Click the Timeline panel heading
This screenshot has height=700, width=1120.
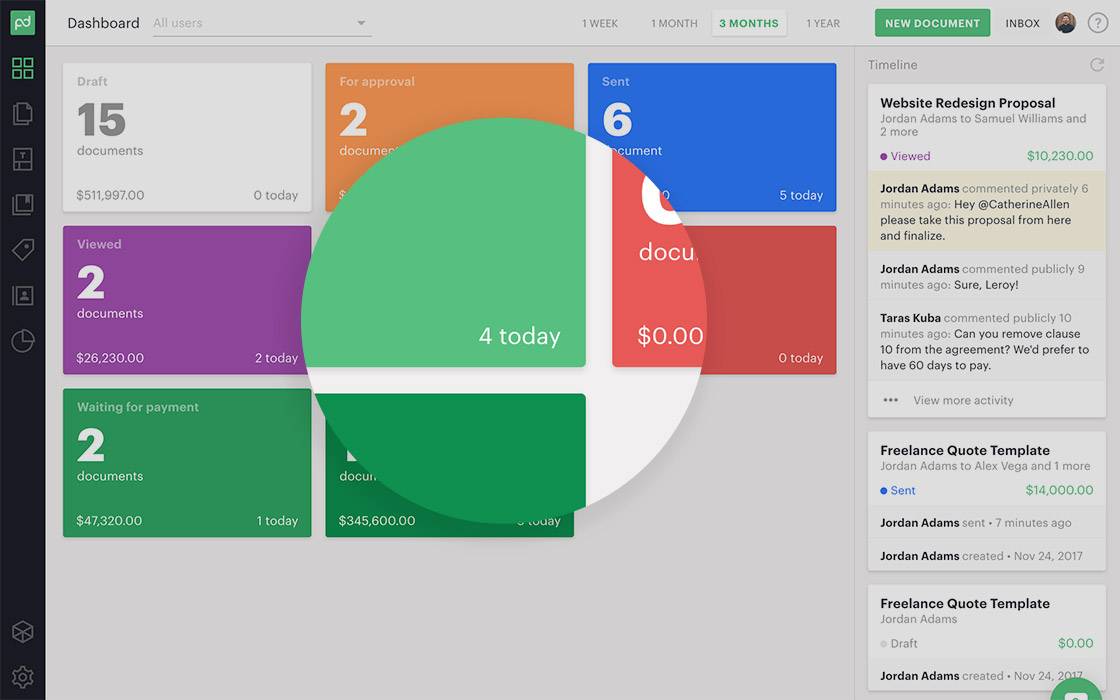(892, 65)
